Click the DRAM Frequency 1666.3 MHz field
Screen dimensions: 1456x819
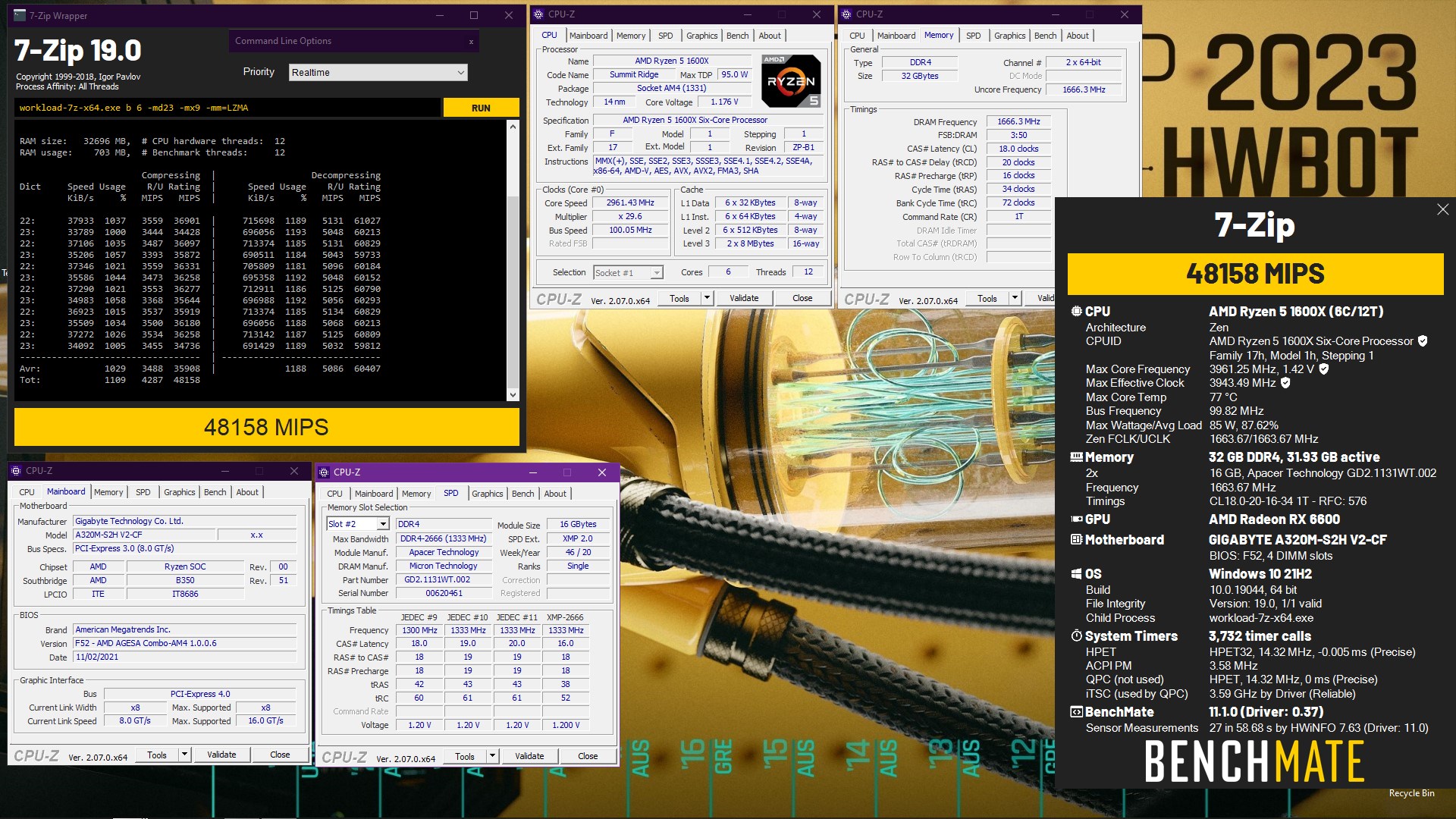[1018, 121]
